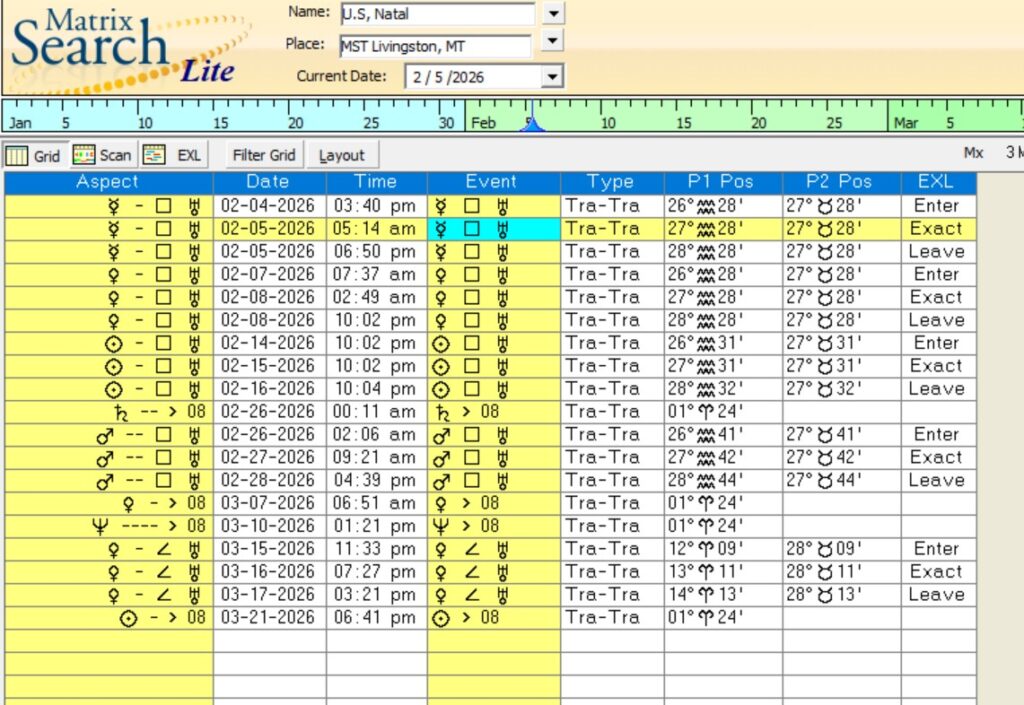Click the blue current-date marker on timeline

tap(533, 124)
